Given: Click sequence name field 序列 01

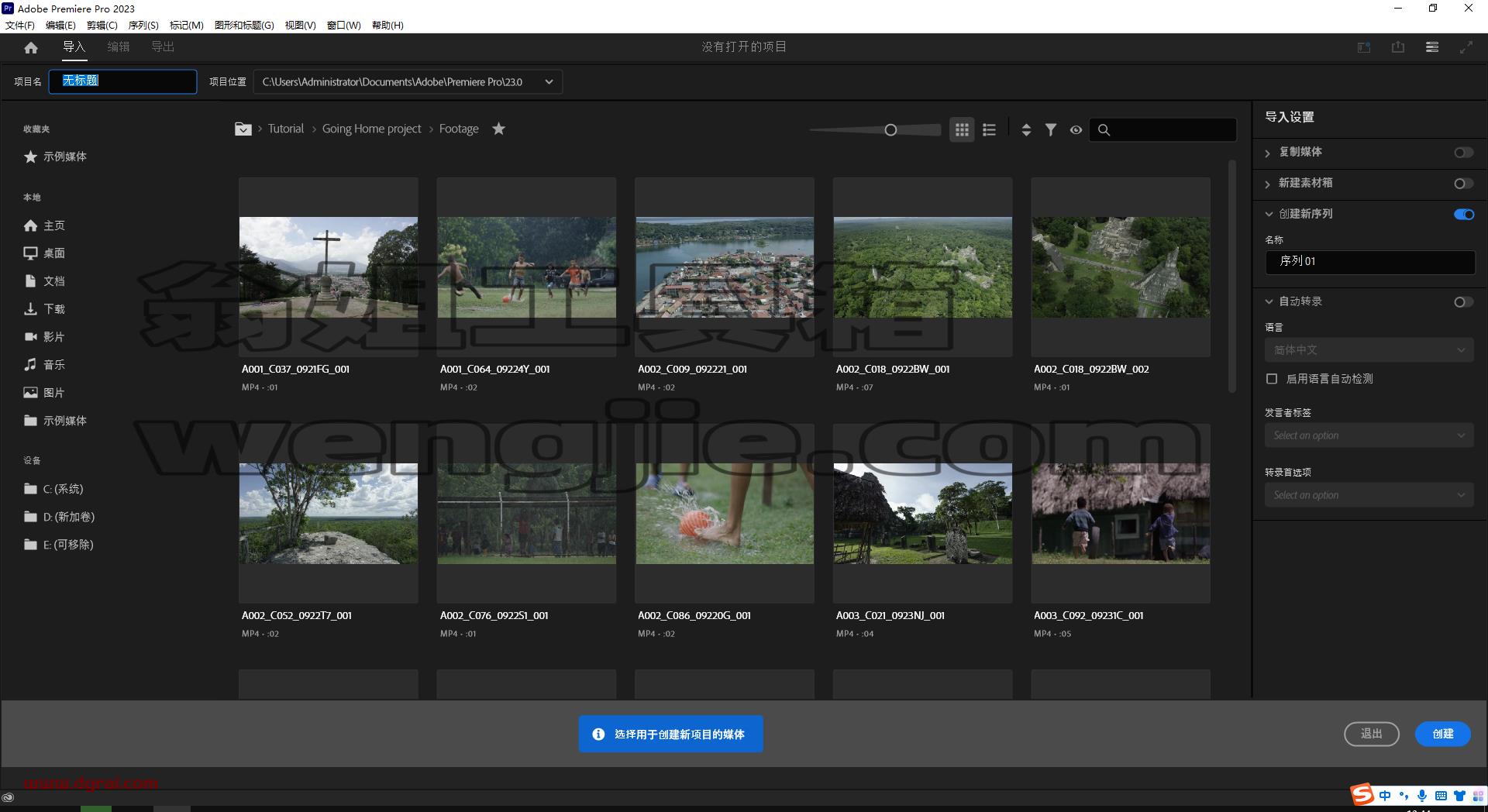Looking at the screenshot, I should pyautogui.click(x=1369, y=262).
